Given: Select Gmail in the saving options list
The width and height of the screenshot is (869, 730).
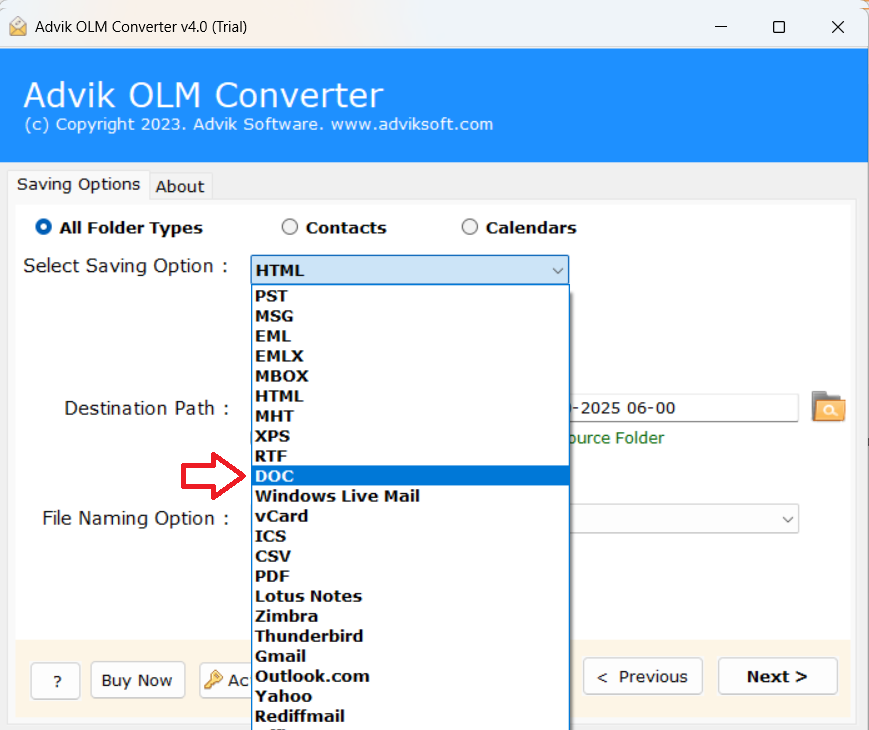Looking at the screenshot, I should pos(280,656).
